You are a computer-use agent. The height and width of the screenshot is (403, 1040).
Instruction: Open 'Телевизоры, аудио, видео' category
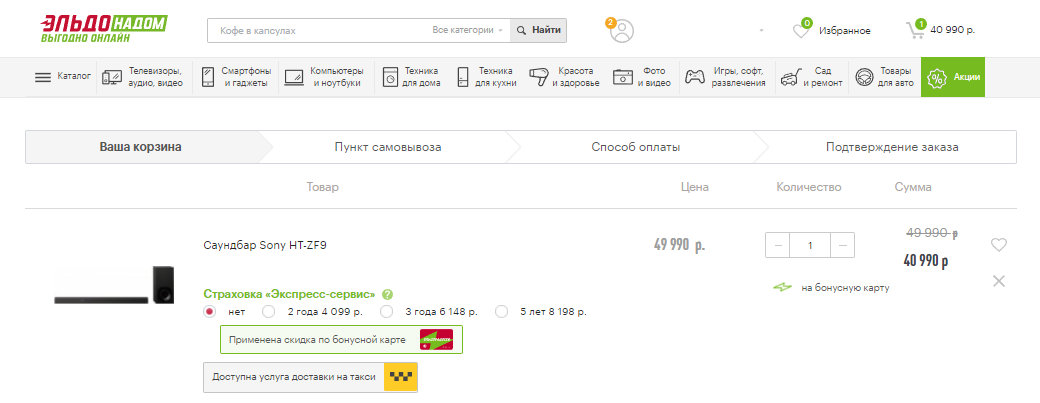143,77
